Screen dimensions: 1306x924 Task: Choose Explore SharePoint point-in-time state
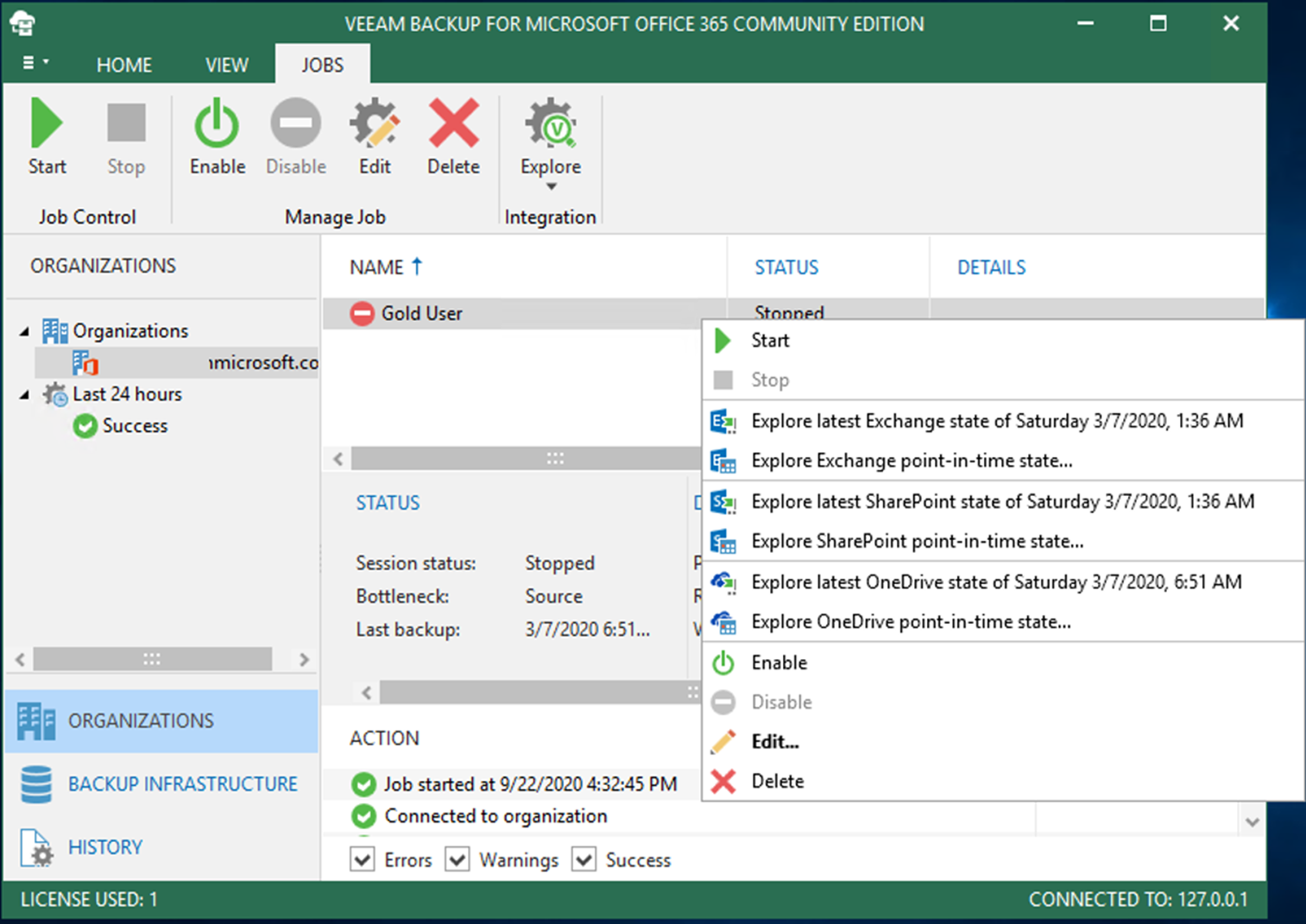point(1002,541)
